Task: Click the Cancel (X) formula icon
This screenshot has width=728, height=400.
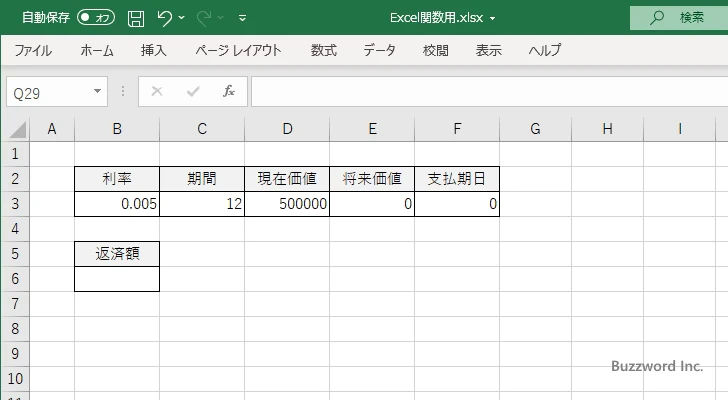Action: (x=157, y=91)
